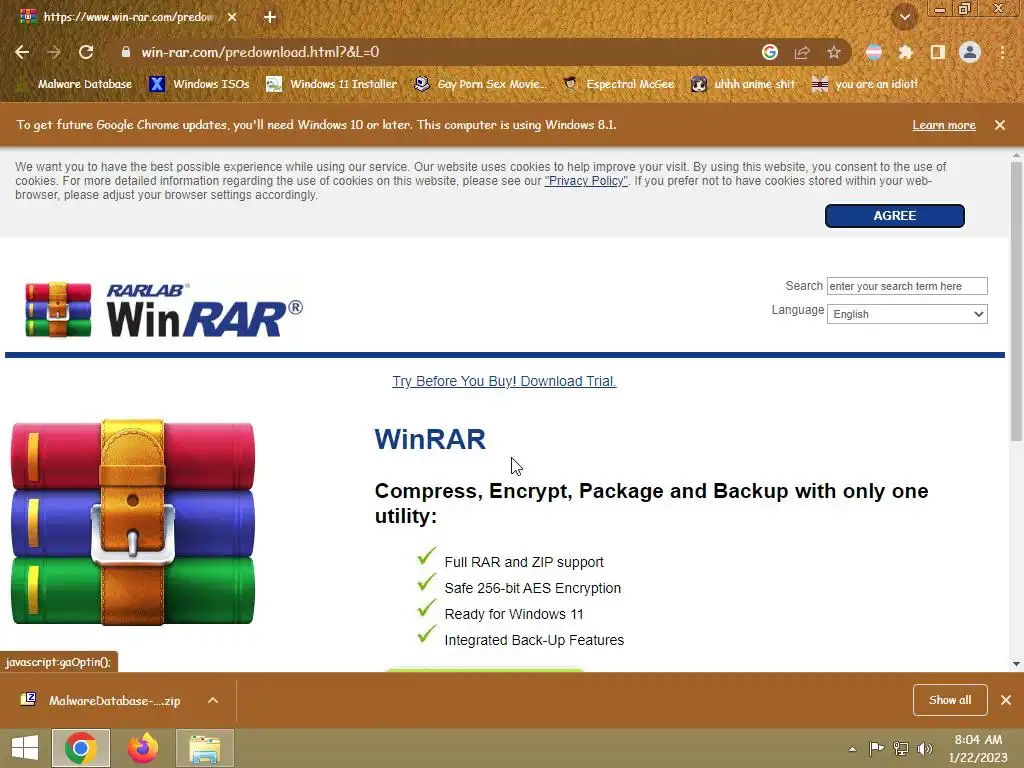The width and height of the screenshot is (1024, 768).
Task: Open a new browser tab
Action: tap(270, 17)
